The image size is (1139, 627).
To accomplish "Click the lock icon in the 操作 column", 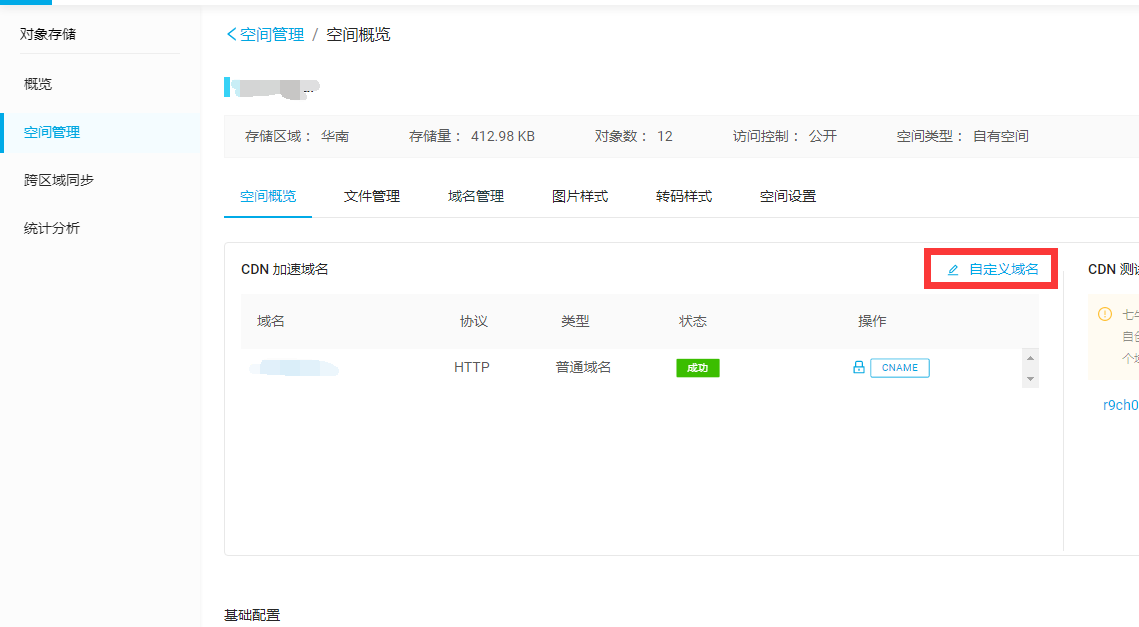I will coord(858,368).
